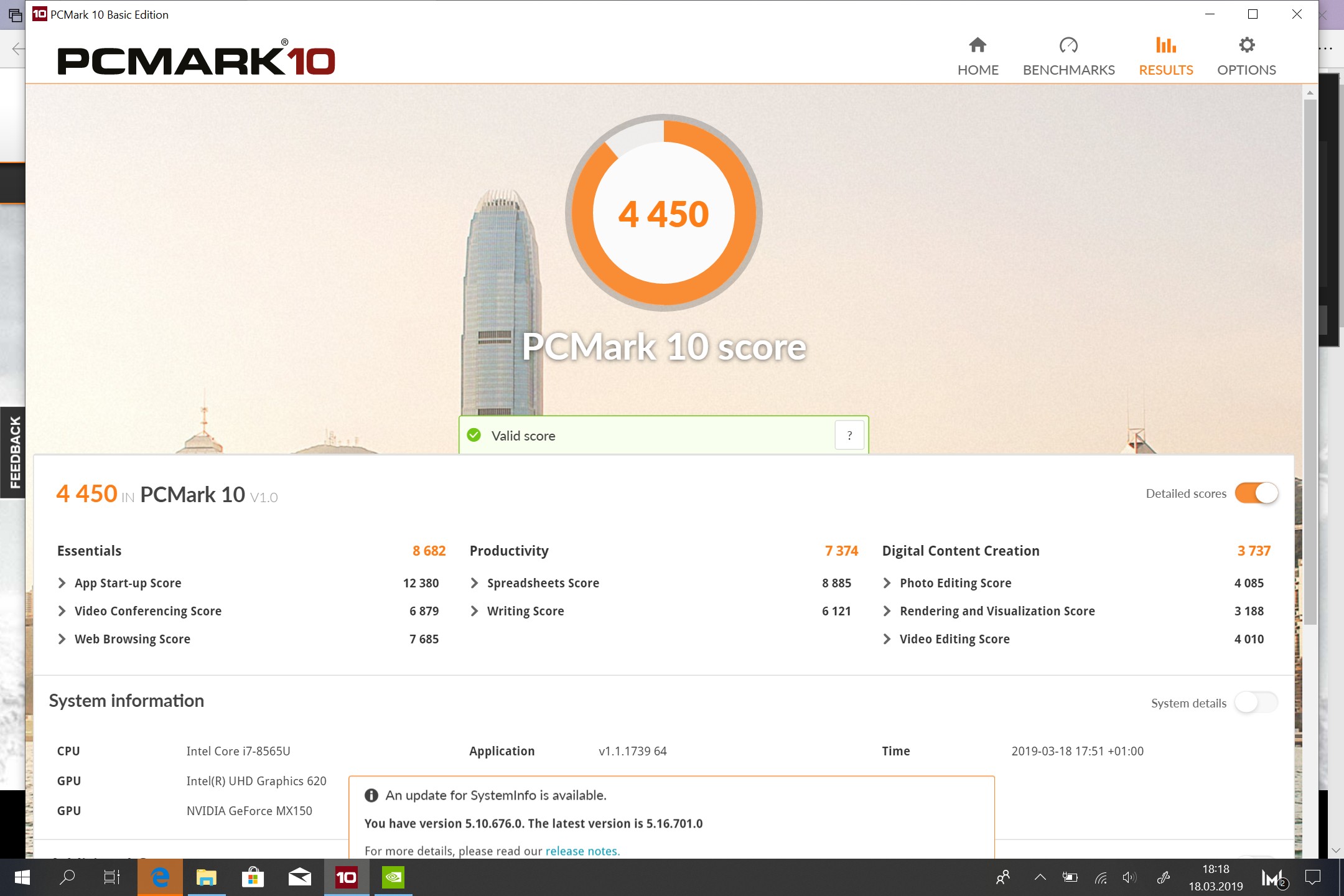The height and width of the screenshot is (896, 1344).
Task: Click the PCMark 10 logo
Action: click(196, 58)
